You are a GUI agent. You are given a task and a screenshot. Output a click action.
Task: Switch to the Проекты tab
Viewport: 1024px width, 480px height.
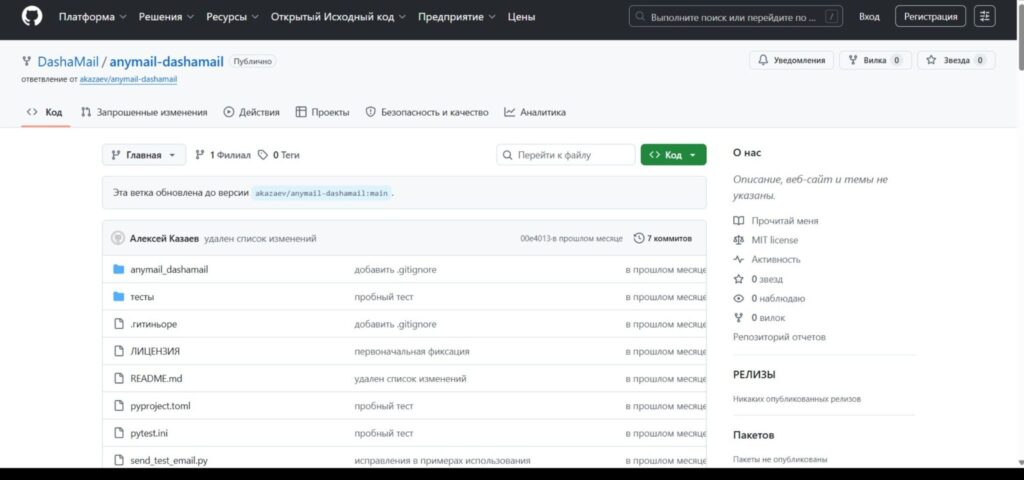click(323, 112)
